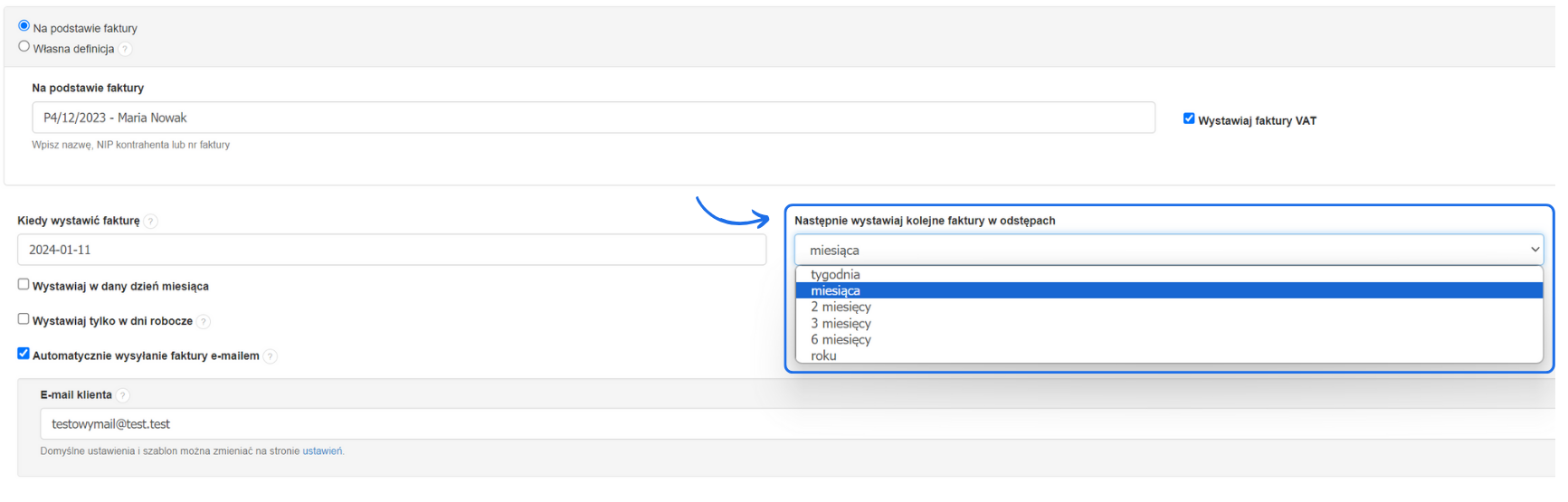Image resolution: width=1568 pixels, height=502 pixels.
Task: Collapse the invoice interval dropdown arrow
Action: [x=1535, y=250]
